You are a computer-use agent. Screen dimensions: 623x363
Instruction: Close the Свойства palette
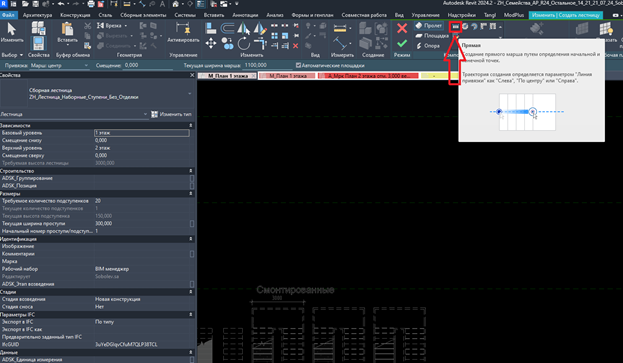click(192, 75)
